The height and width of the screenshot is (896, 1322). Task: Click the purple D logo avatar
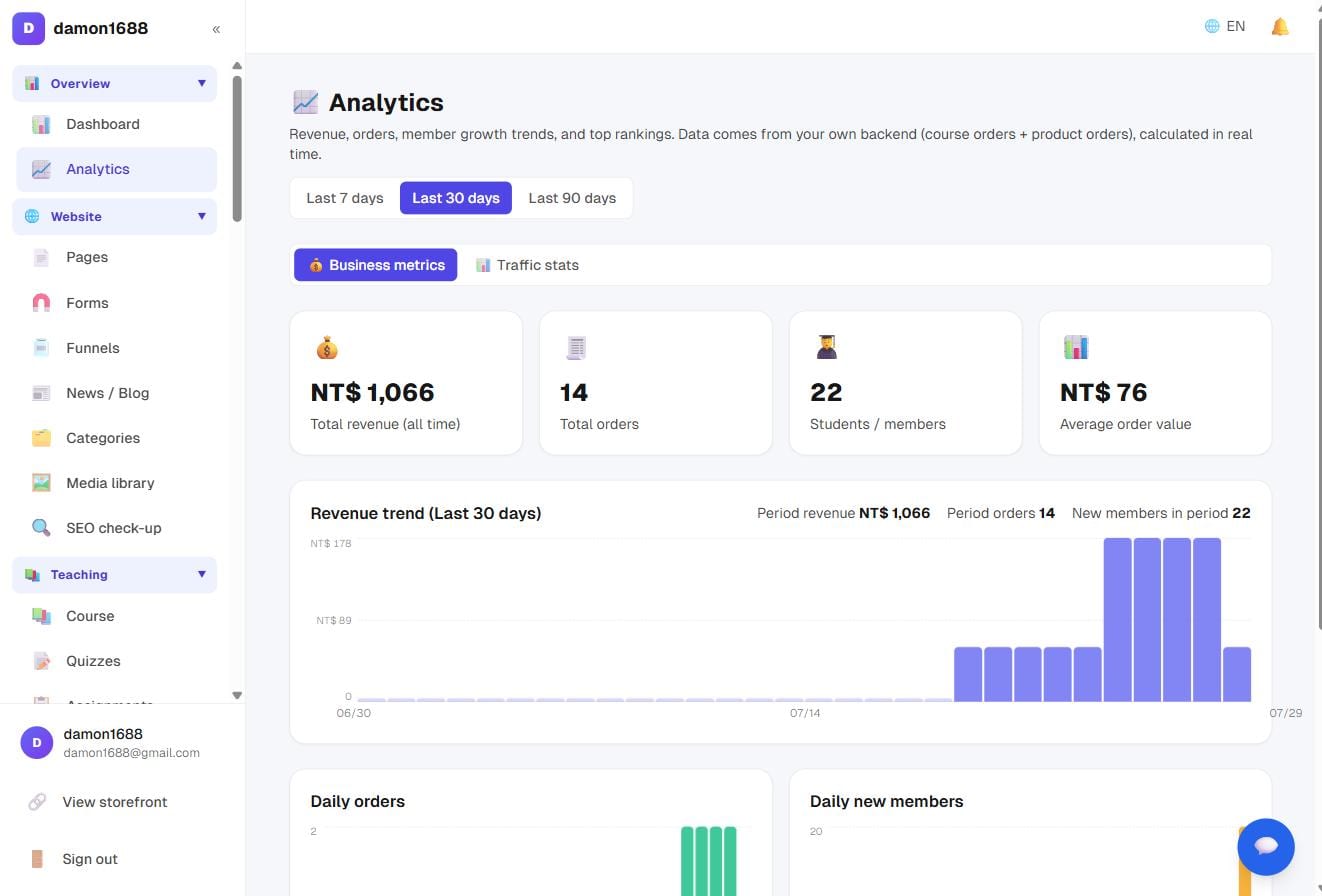coord(28,28)
